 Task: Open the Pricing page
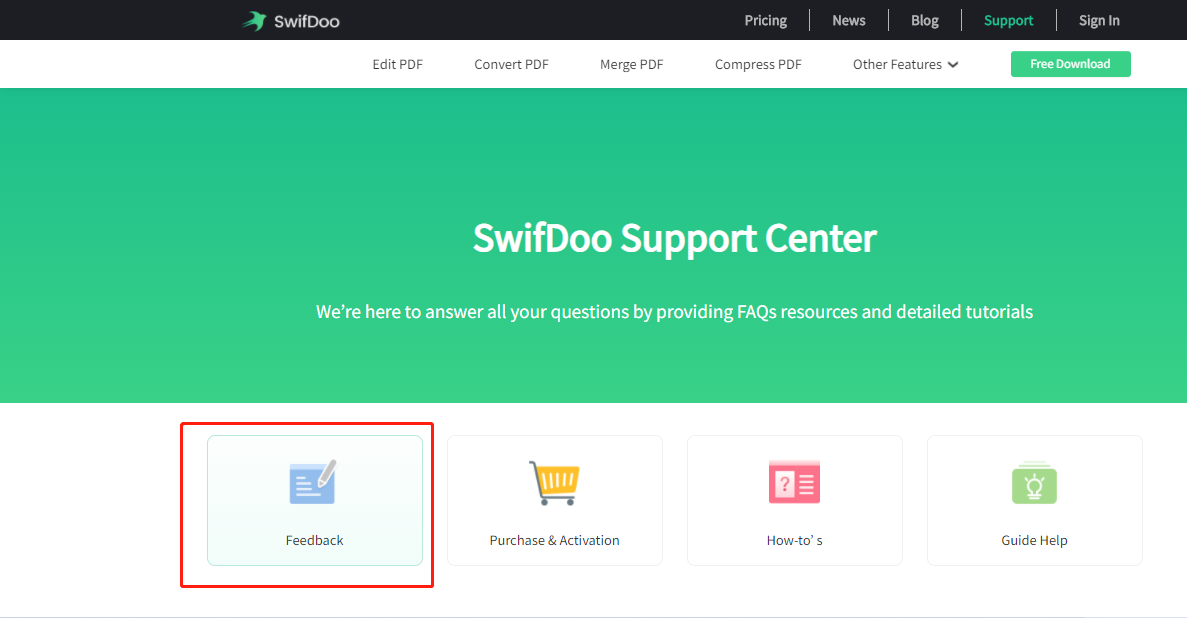click(x=765, y=21)
